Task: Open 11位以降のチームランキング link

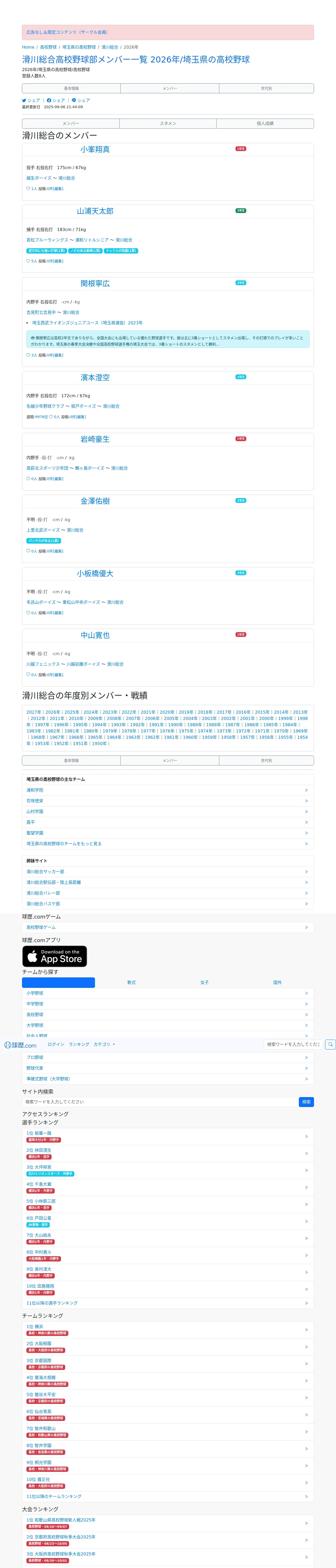Action: coord(54,1496)
